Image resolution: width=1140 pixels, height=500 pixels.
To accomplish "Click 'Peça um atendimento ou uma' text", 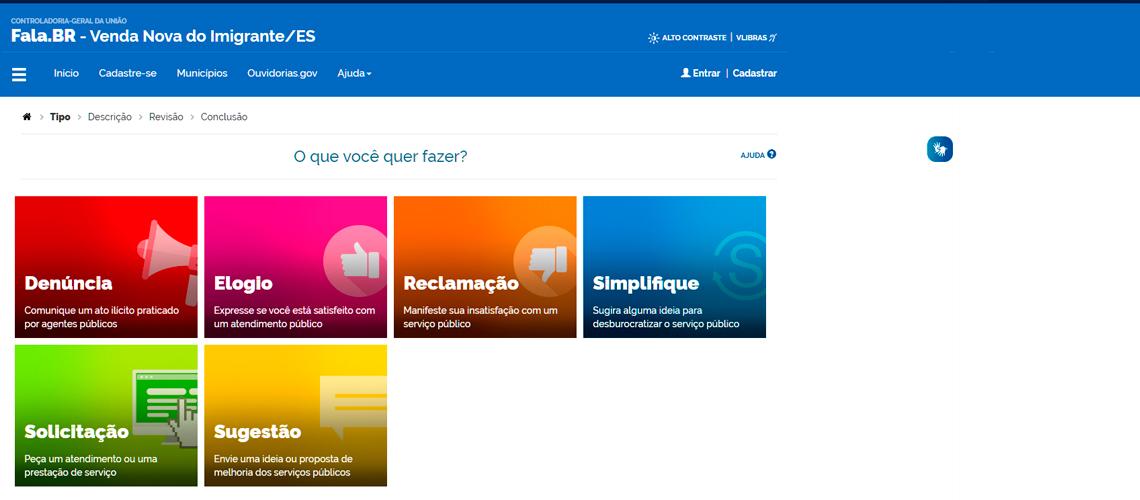I will click(91, 459).
